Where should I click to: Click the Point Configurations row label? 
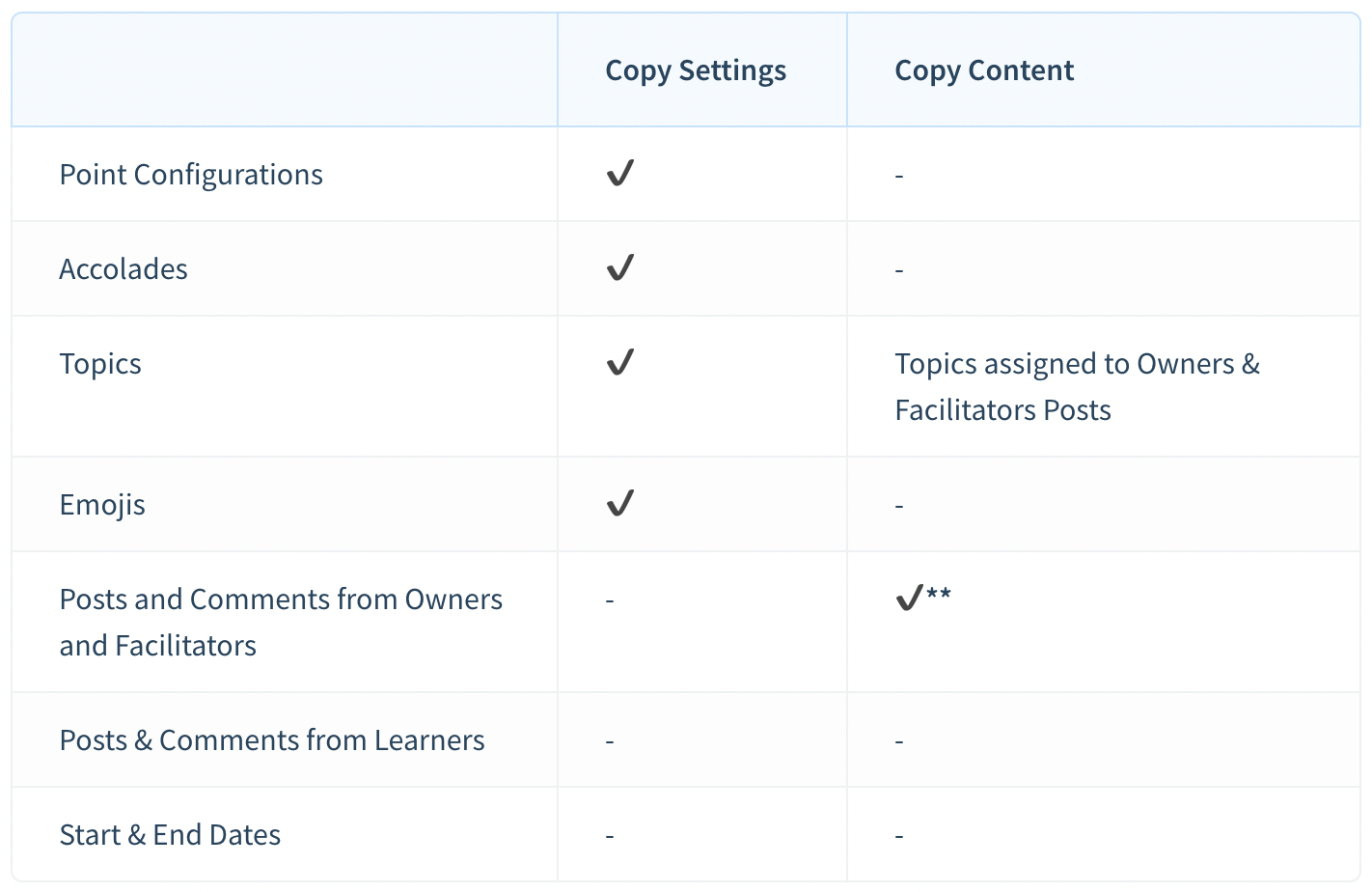(191, 175)
